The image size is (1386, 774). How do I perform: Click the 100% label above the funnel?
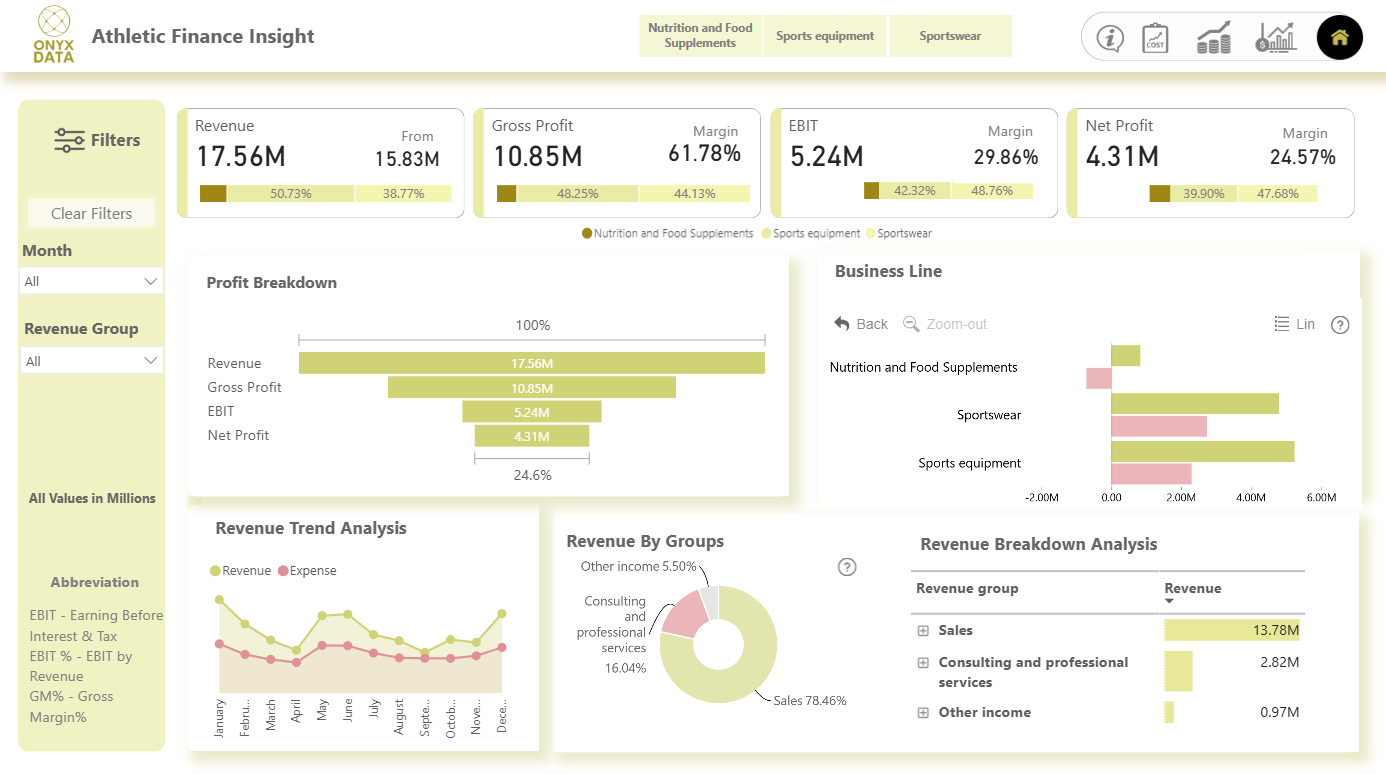pos(532,325)
